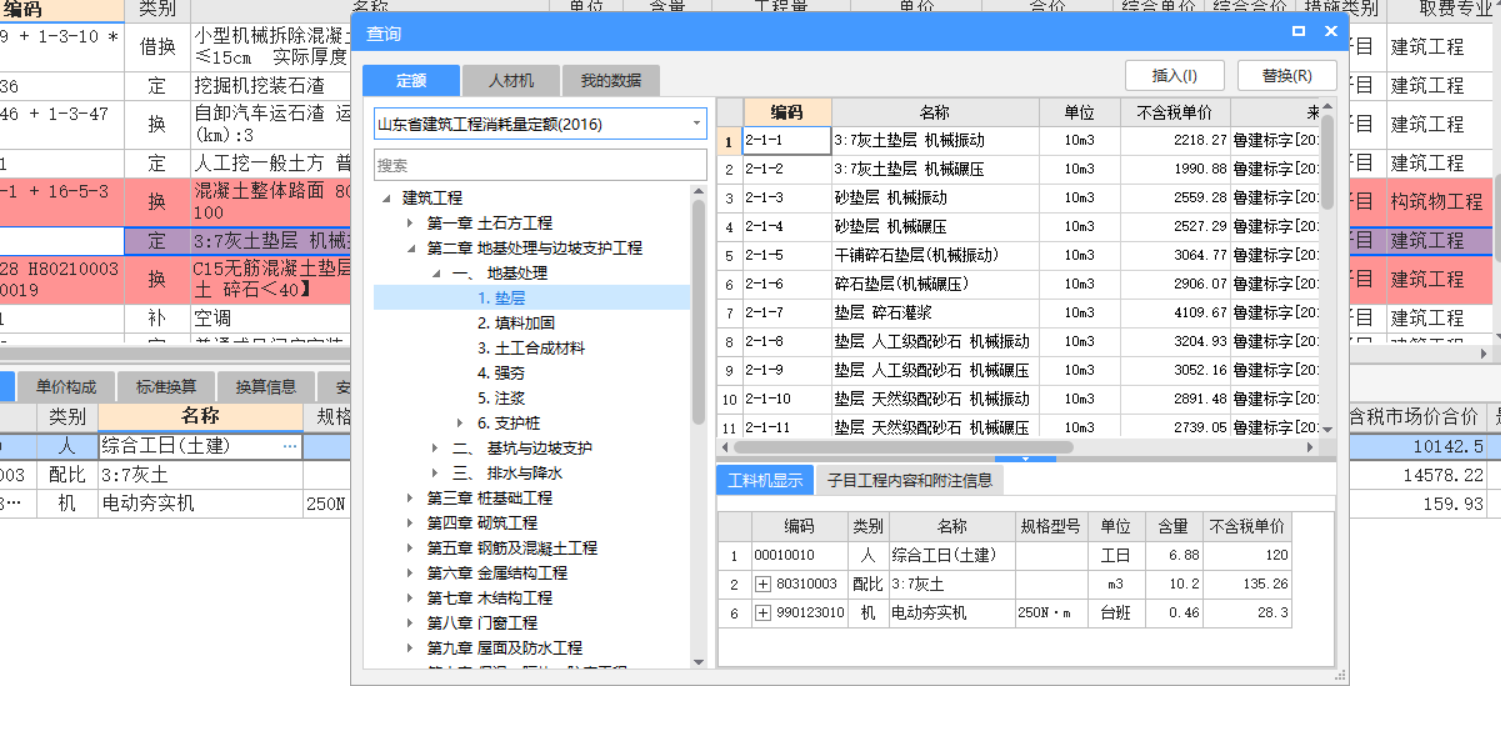
Task: Open the 我的数据 tab
Action: pyautogui.click(x=611, y=81)
